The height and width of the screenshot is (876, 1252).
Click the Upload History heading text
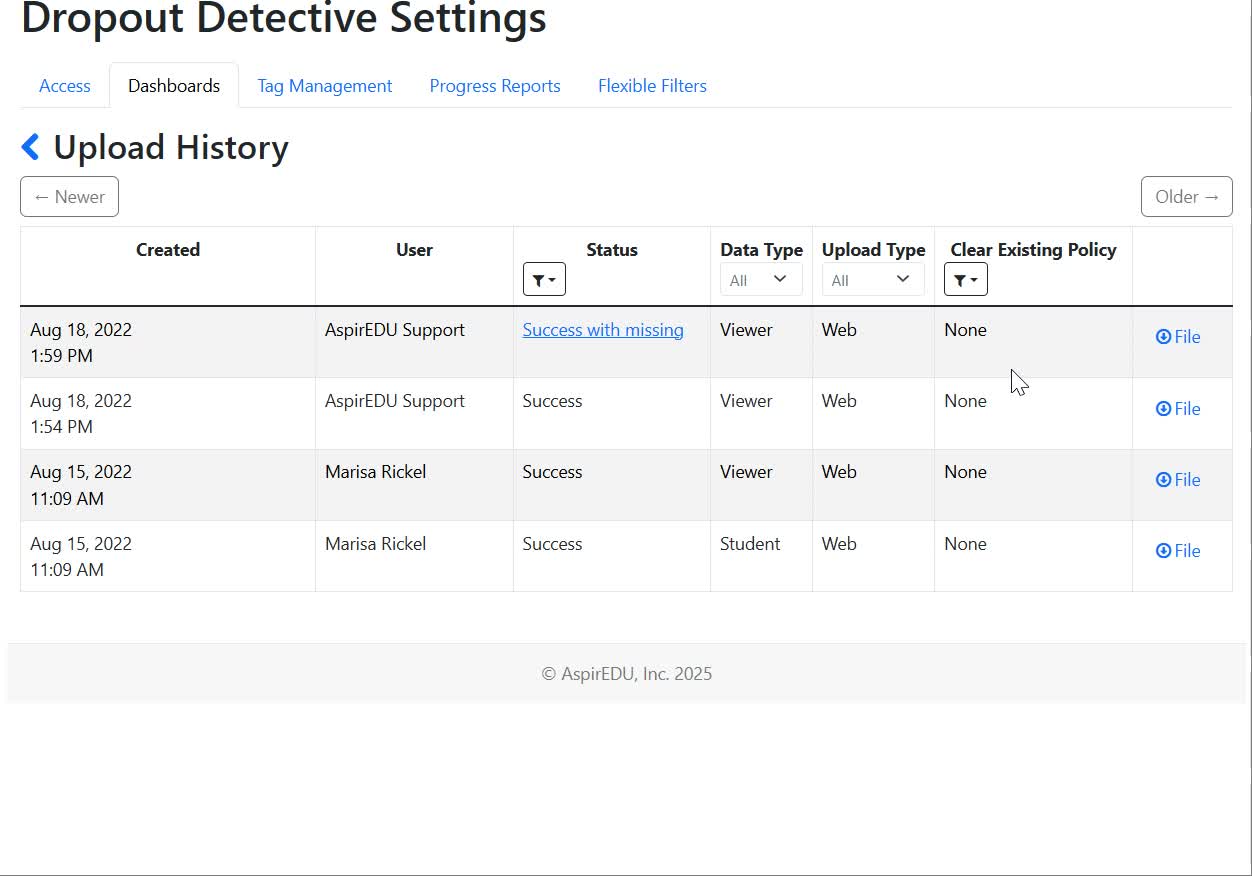(x=171, y=147)
